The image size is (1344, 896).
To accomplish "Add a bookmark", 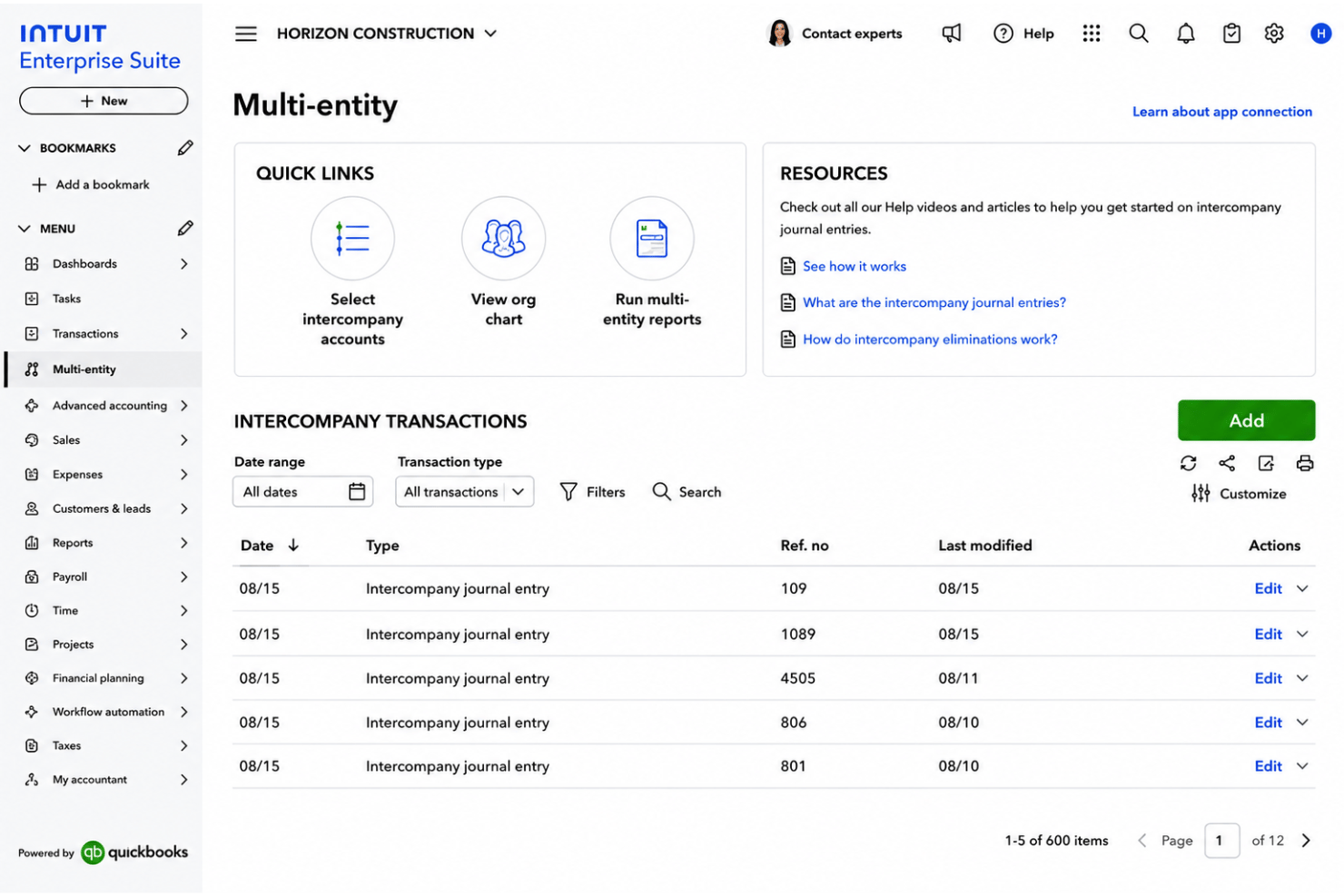I will pos(91,185).
